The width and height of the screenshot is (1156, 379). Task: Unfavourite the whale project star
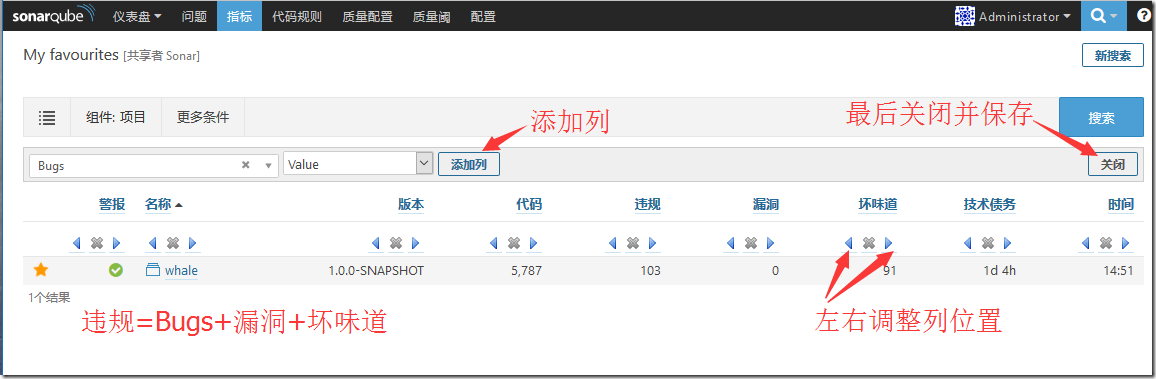point(41,271)
